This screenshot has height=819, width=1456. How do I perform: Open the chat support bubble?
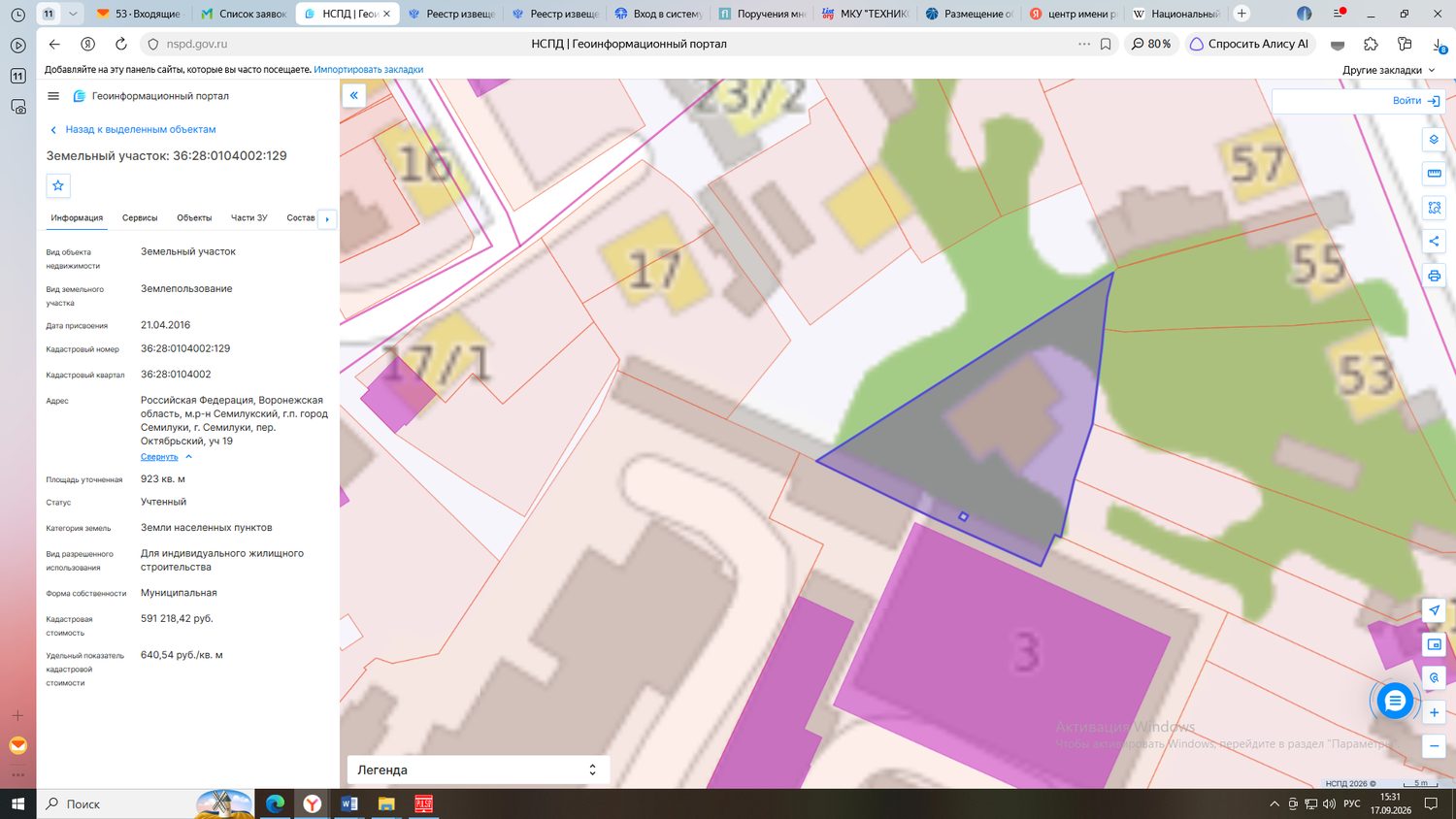pos(1395,701)
